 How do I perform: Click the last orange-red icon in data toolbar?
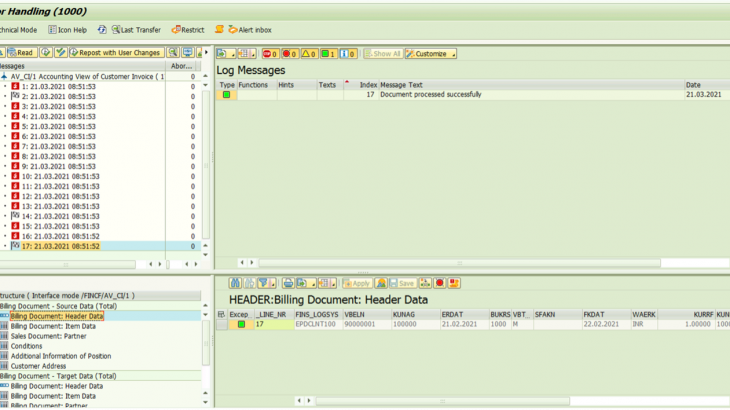(454, 283)
